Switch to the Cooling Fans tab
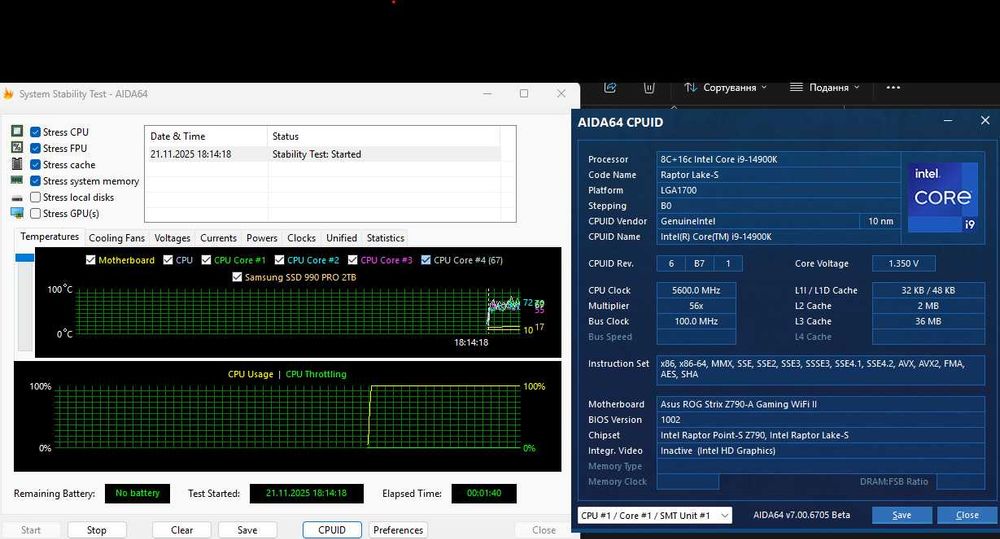This screenshot has width=1000, height=539. [117, 238]
